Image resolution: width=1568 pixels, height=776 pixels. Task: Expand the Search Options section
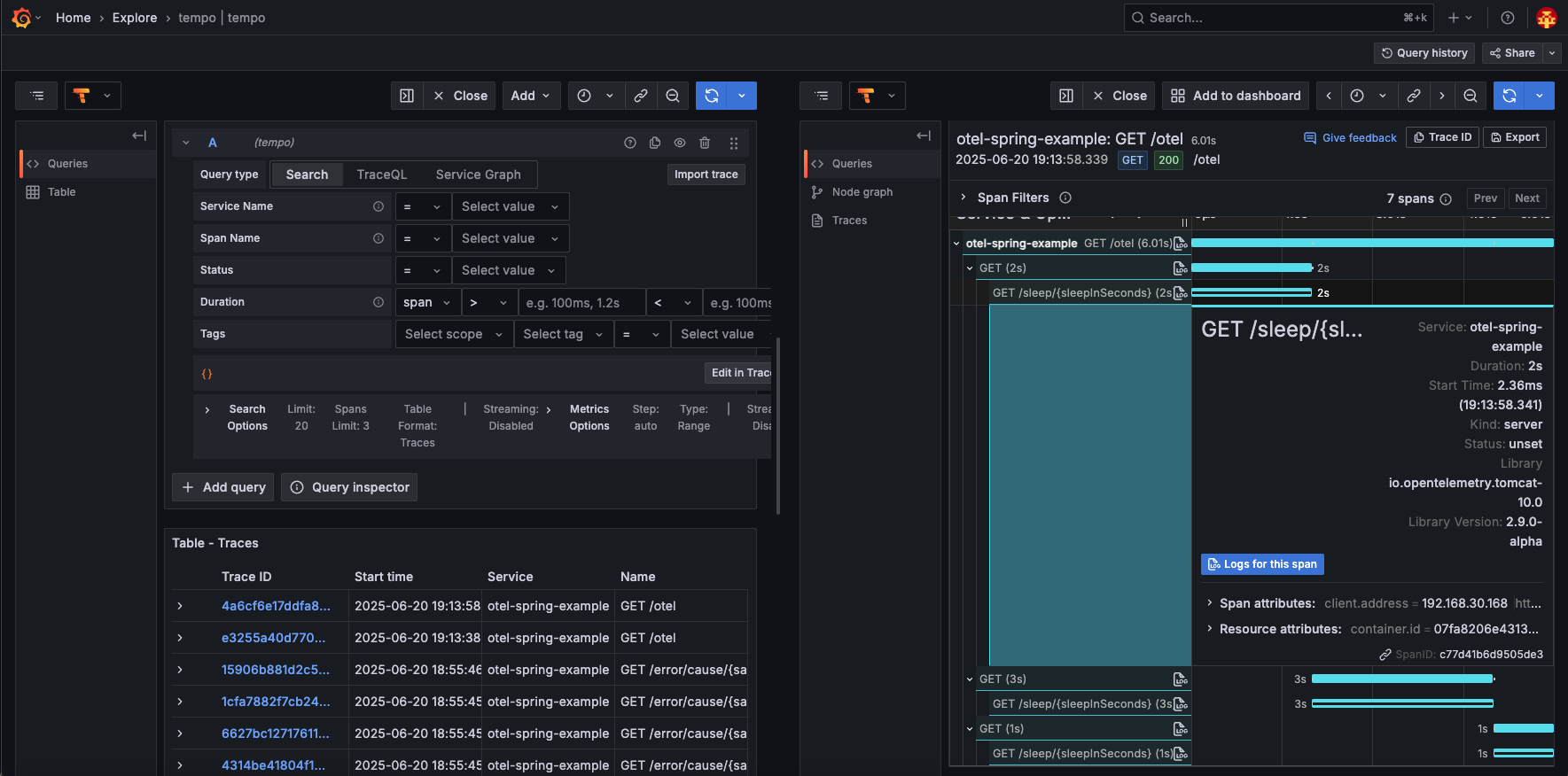pyautogui.click(x=207, y=409)
